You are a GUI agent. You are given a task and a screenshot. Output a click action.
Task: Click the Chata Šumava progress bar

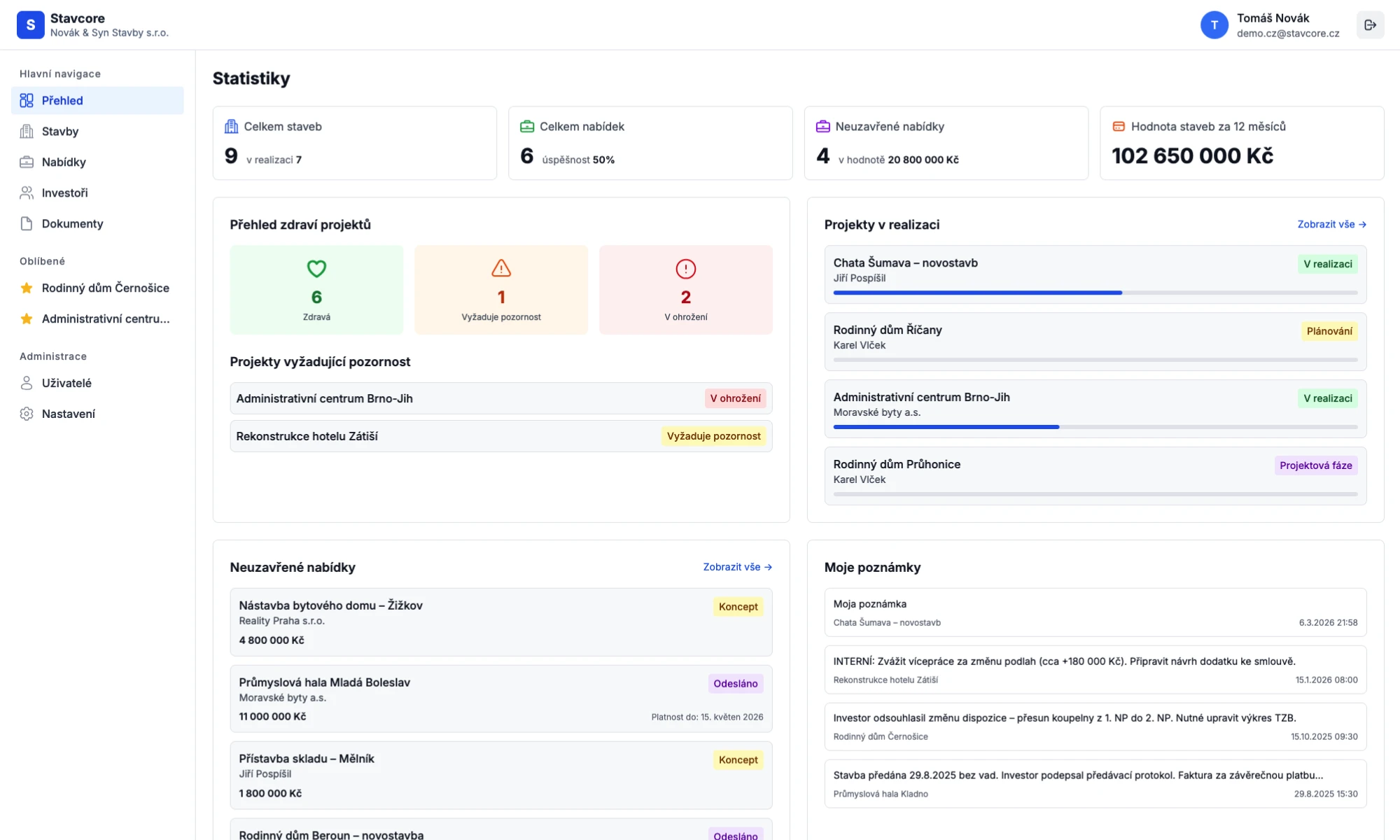(1095, 293)
